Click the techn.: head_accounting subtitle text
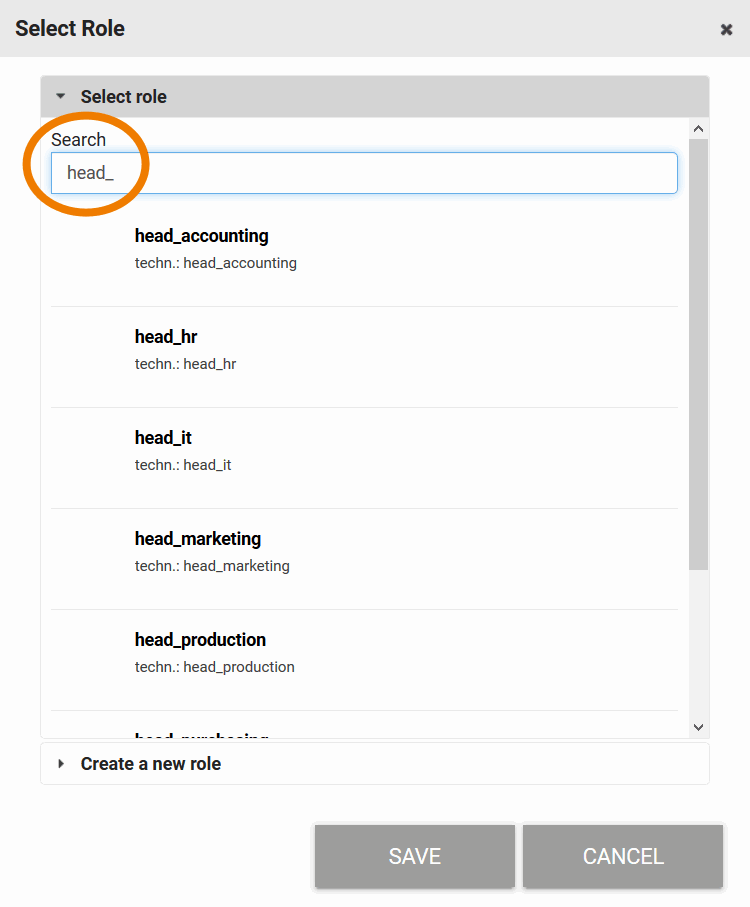Viewport: 750px width, 907px height. click(x=216, y=263)
